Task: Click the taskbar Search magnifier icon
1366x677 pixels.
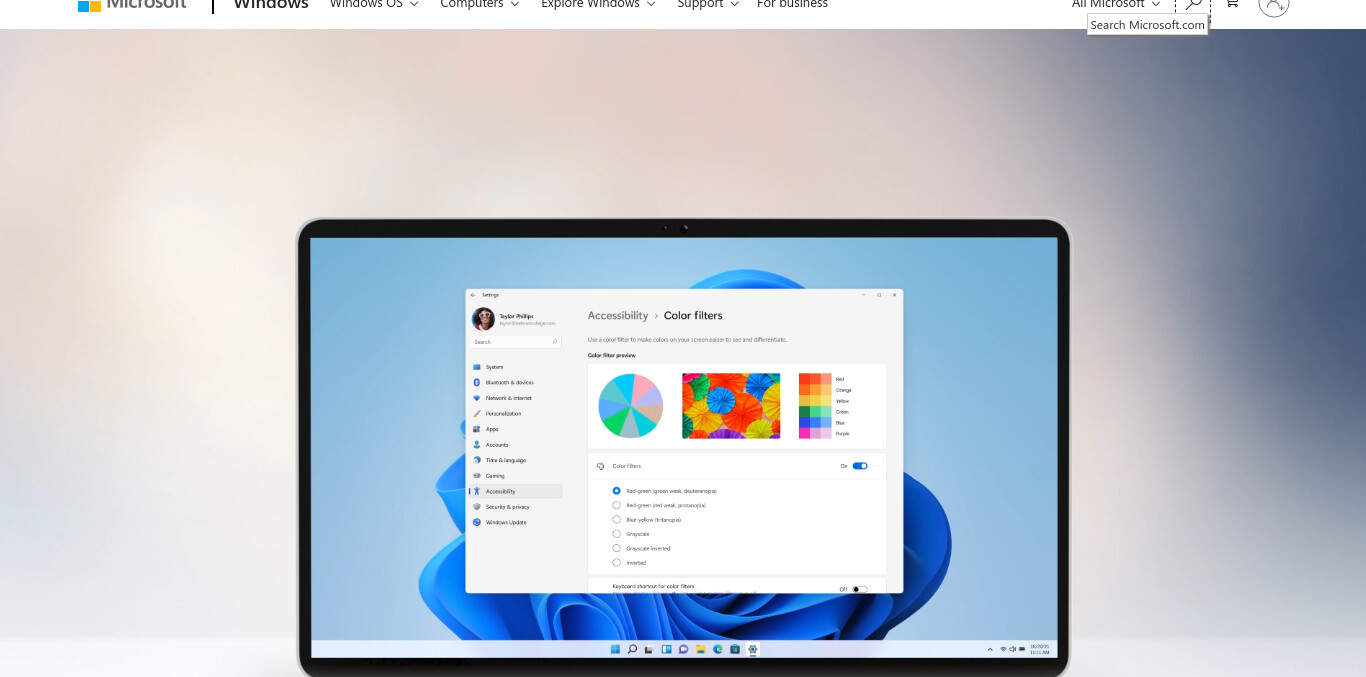Action: click(x=632, y=649)
